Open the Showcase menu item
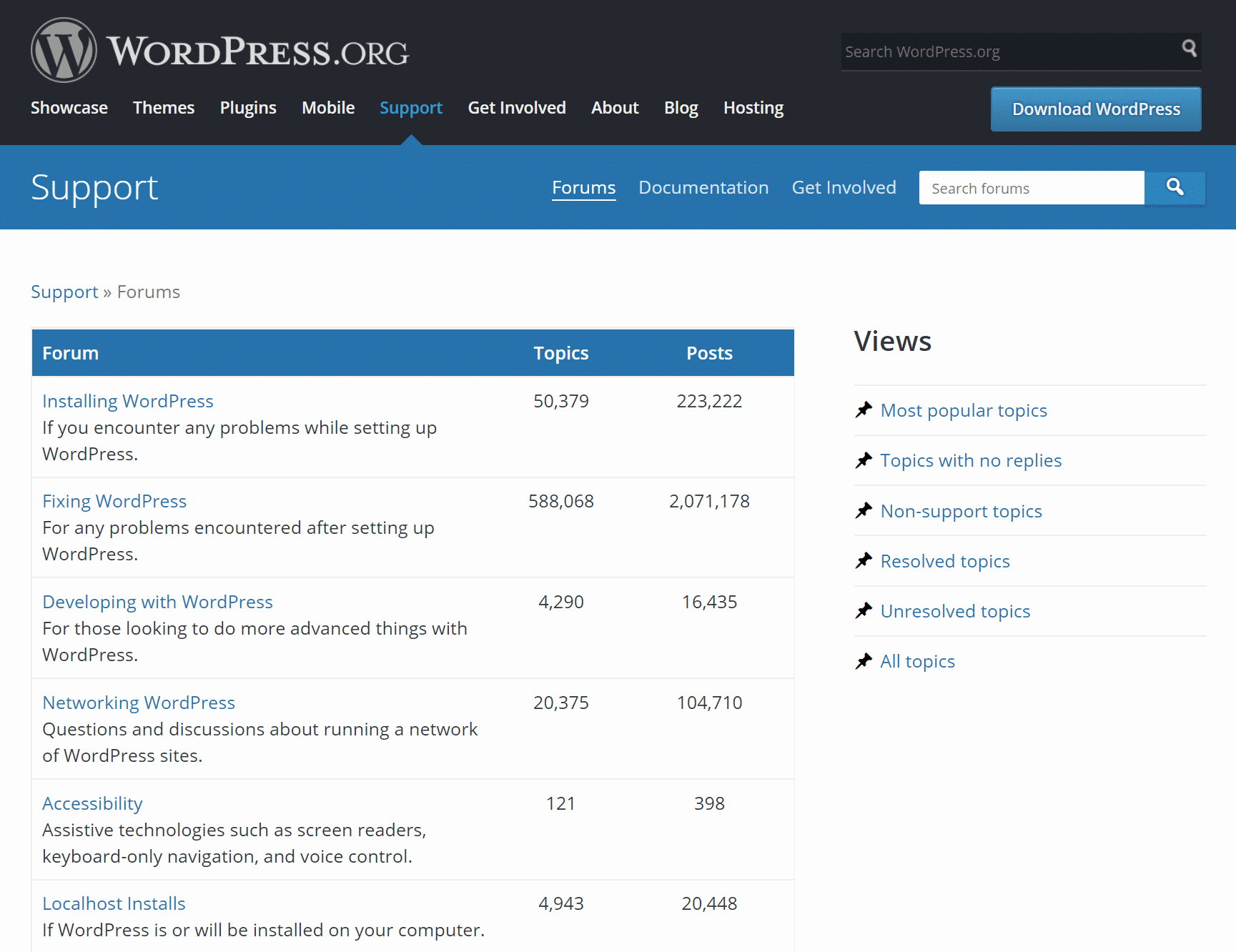 point(69,108)
